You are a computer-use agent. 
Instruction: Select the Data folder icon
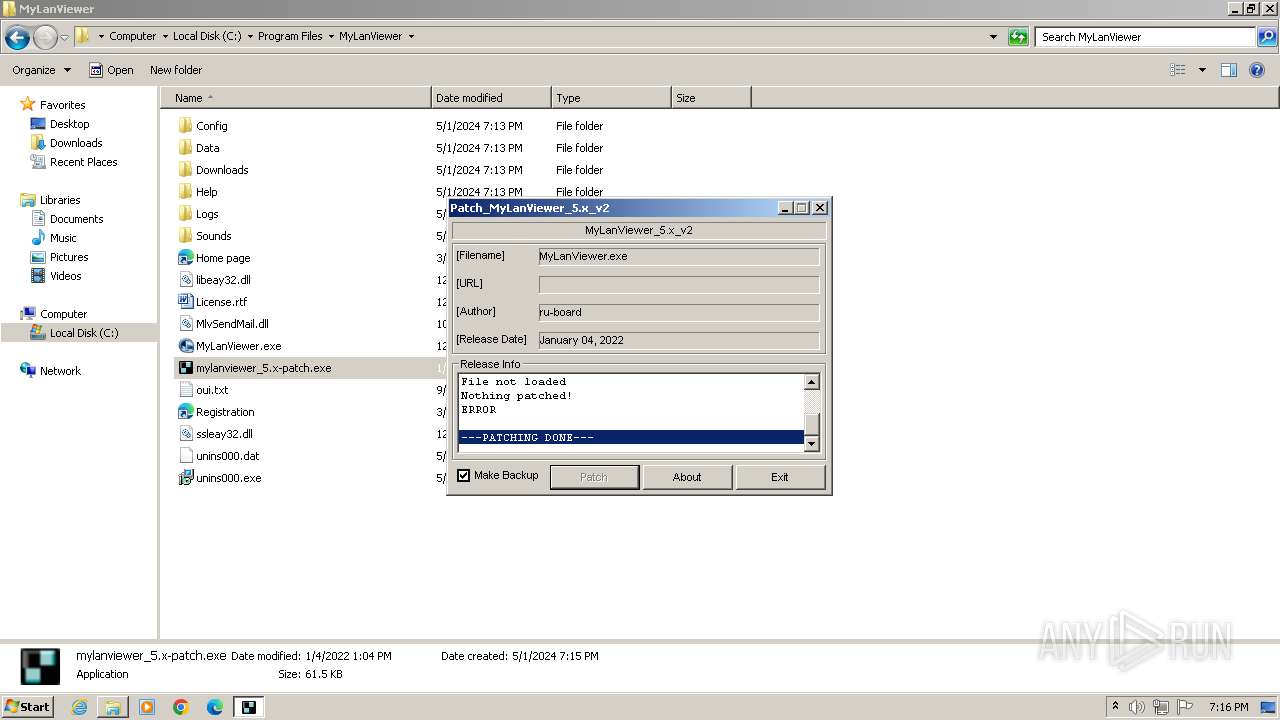pos(185,148)
